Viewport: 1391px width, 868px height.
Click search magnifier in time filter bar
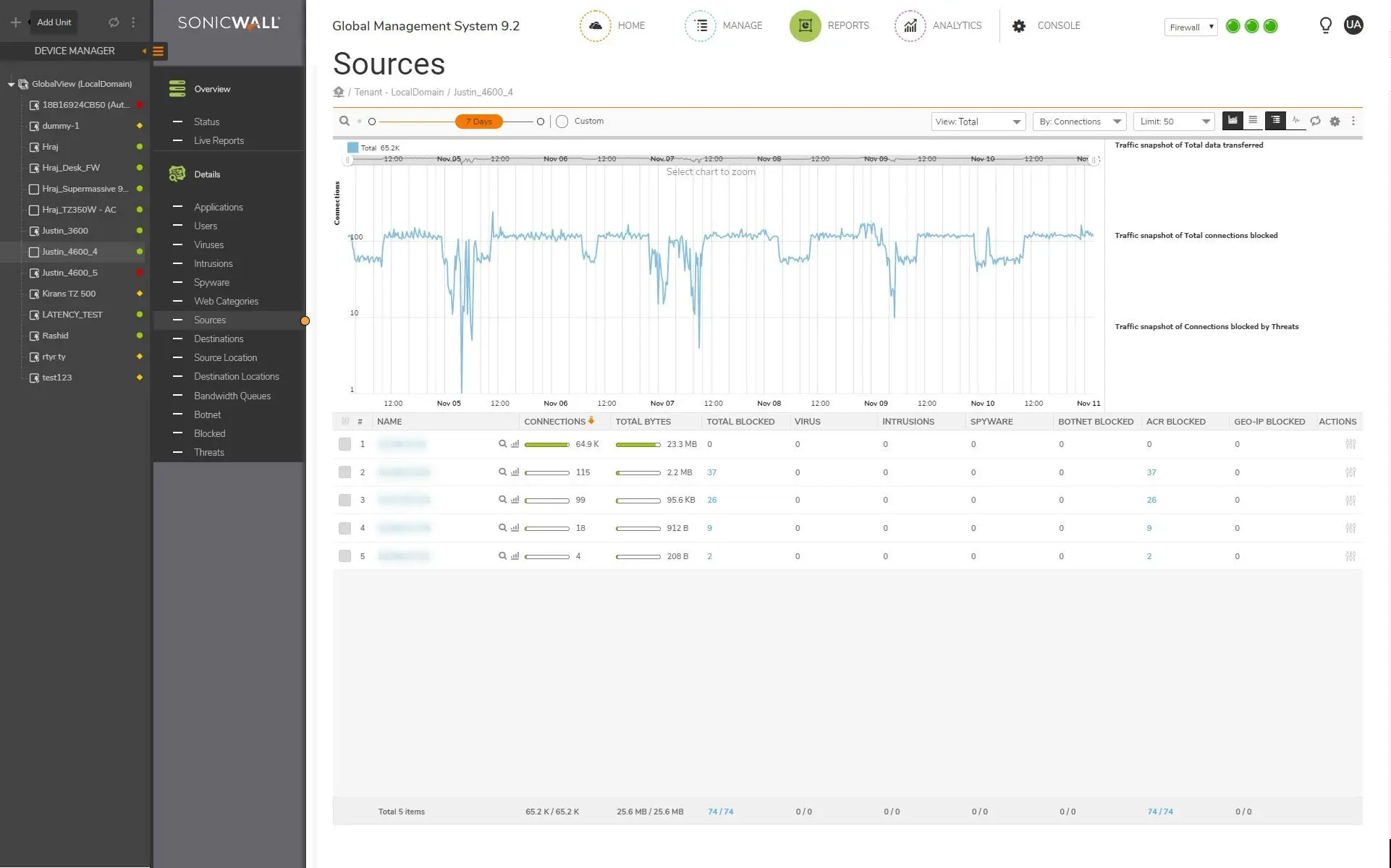point(344,122)
